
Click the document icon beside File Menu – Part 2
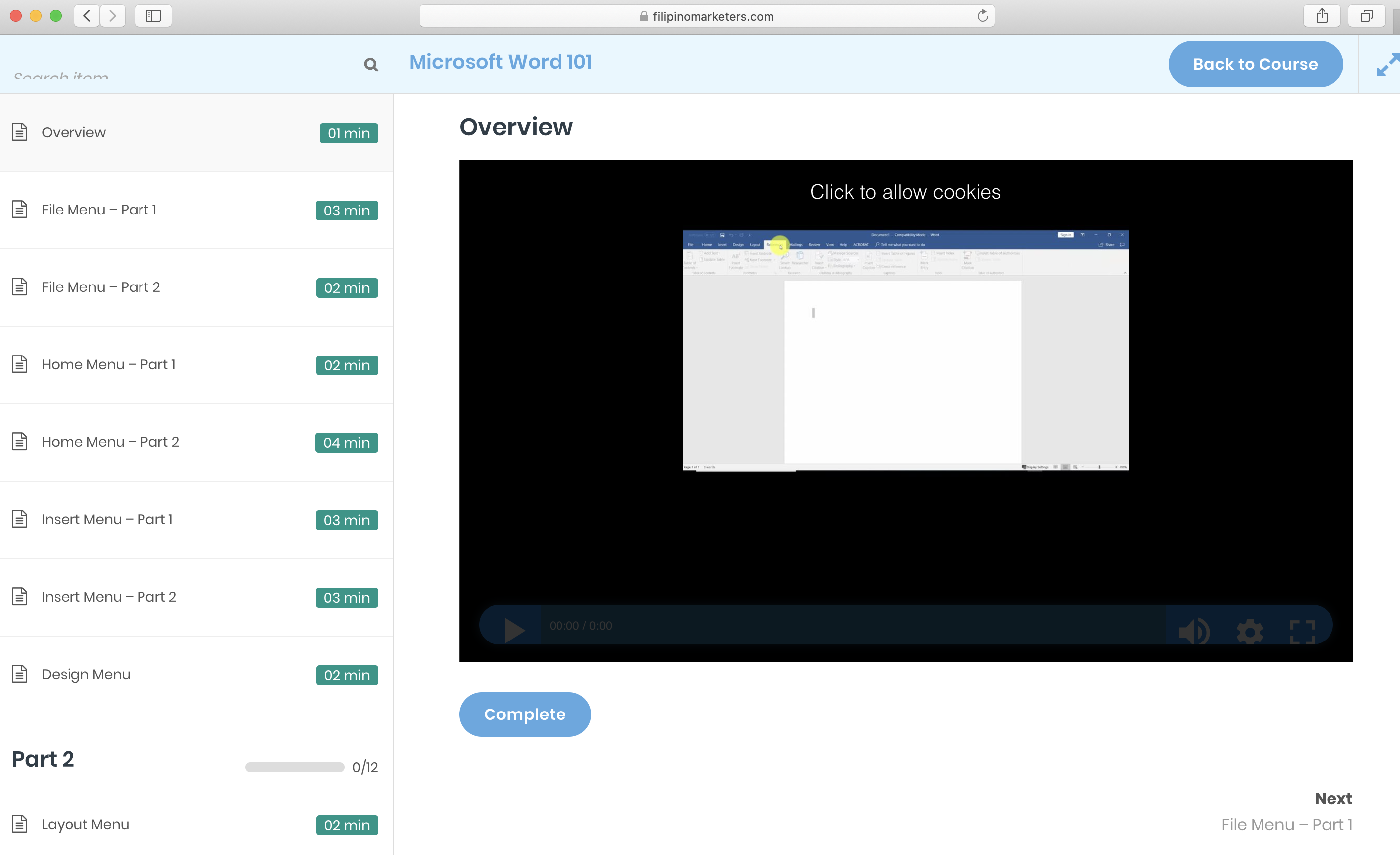pos(20,287)
